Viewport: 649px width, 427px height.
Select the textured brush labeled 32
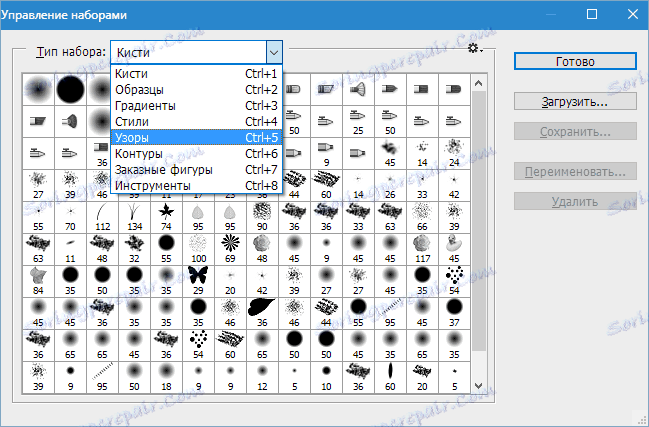(135, 249)
